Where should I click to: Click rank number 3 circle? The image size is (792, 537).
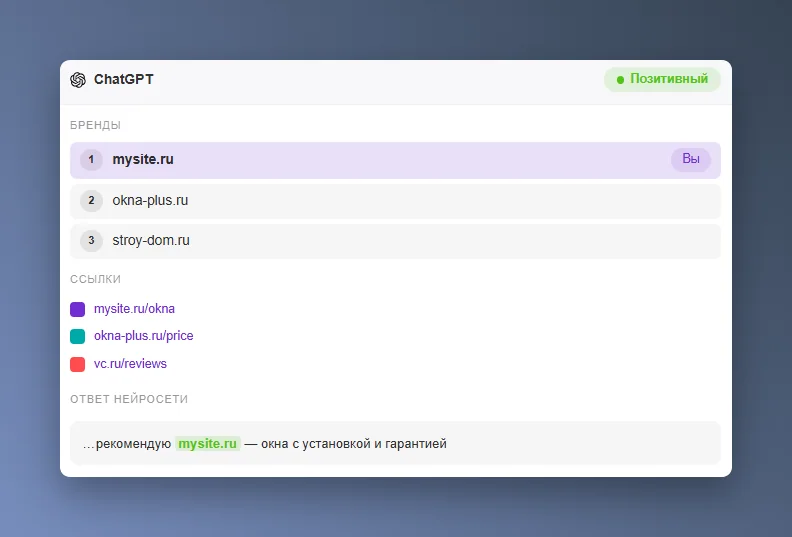(x=91, y=241)
